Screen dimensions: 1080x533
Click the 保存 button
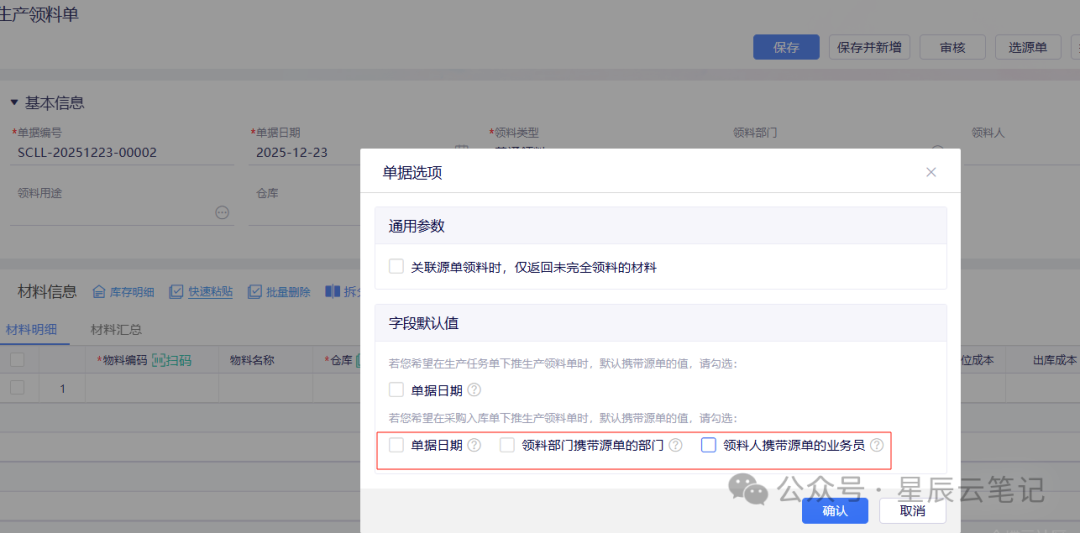(786, 48)
